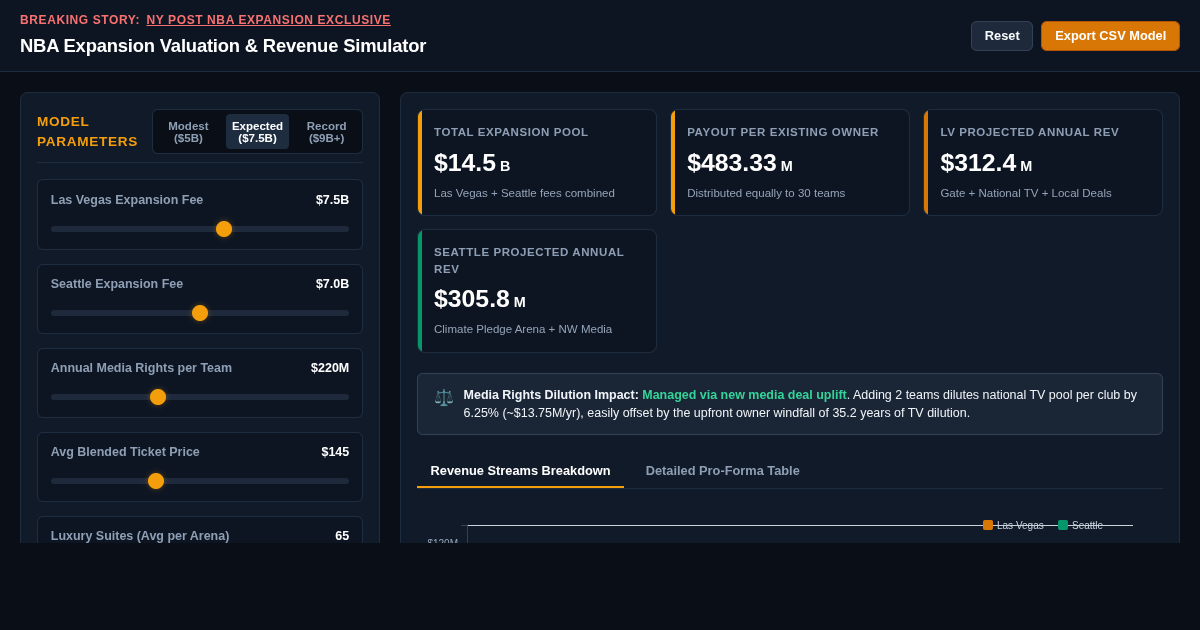This screenshot has width=1200, height=630.
Task: Click 'Las Vegas + Seattle fees combined' caption
Action: coord(524,193)
